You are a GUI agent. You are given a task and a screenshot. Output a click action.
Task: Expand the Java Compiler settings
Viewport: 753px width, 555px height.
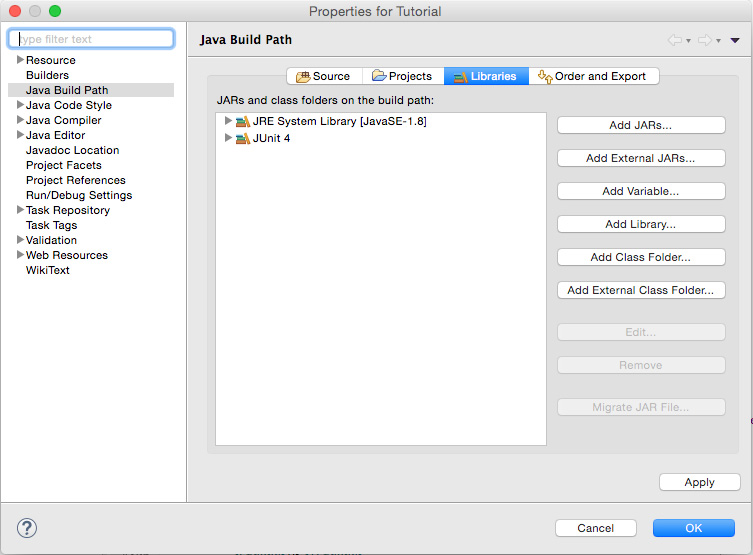tap(20, 120)
